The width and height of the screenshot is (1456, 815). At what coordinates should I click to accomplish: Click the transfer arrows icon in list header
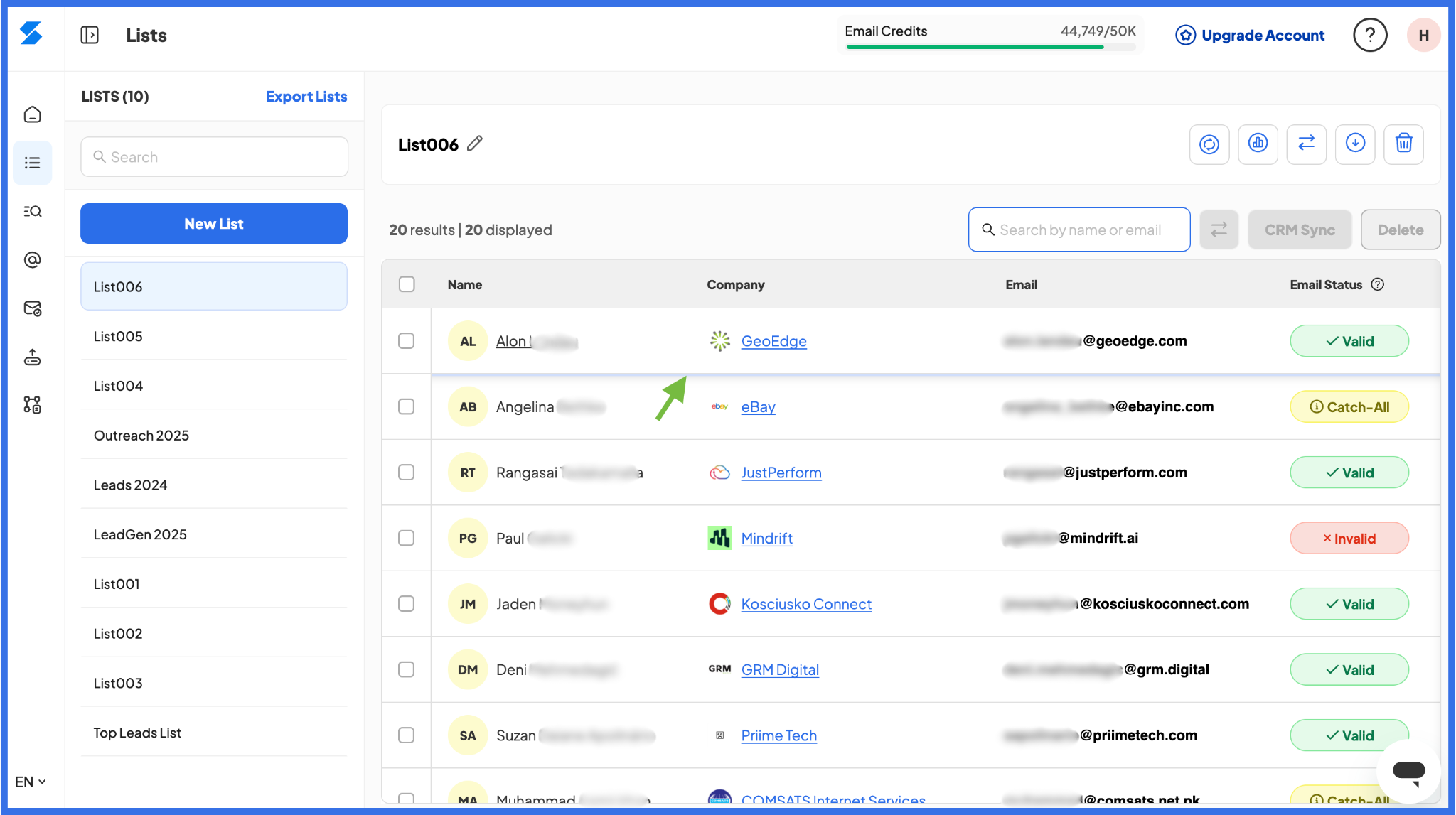point(1307,144)
